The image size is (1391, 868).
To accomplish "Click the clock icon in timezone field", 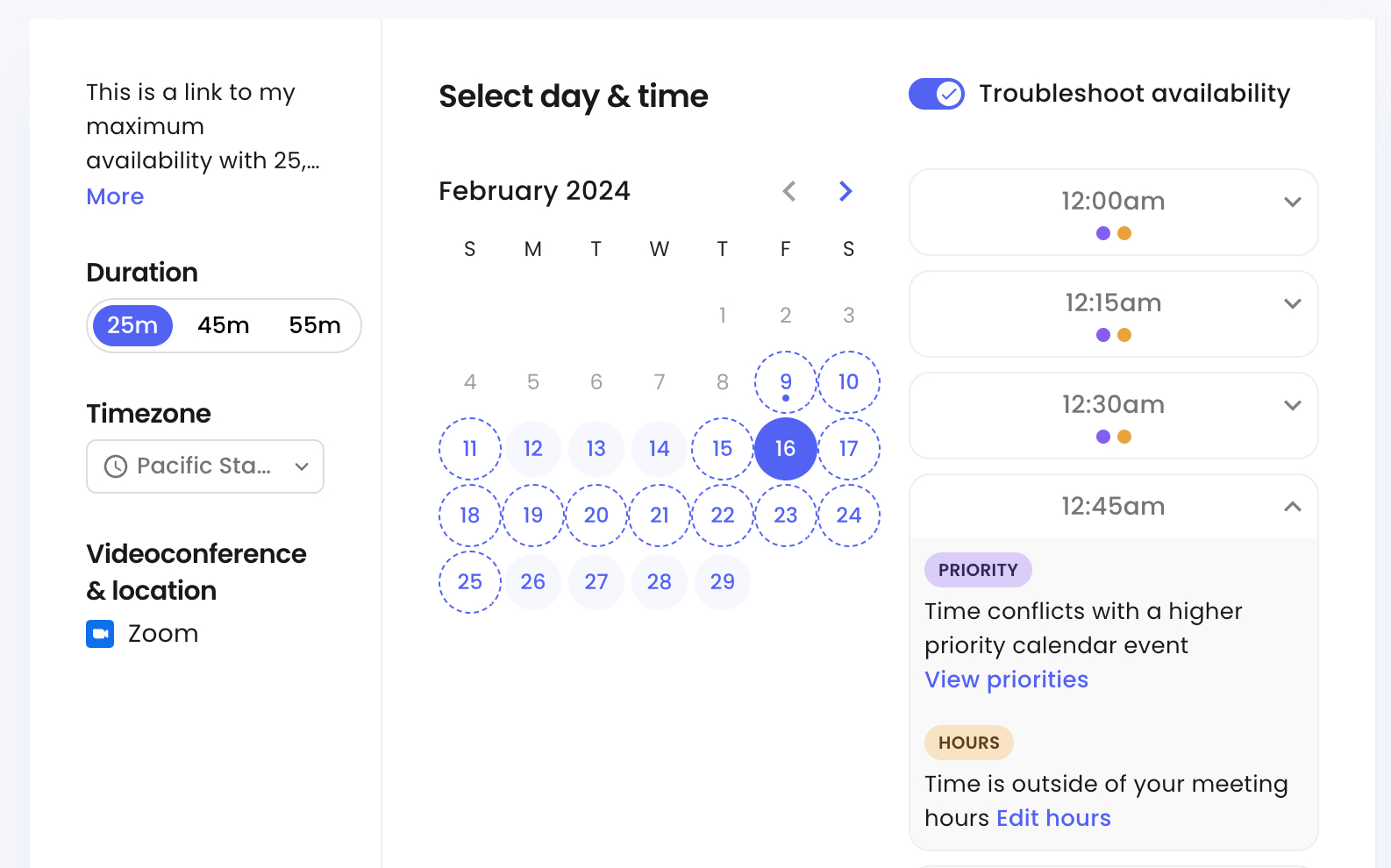I will pos(116,466).
